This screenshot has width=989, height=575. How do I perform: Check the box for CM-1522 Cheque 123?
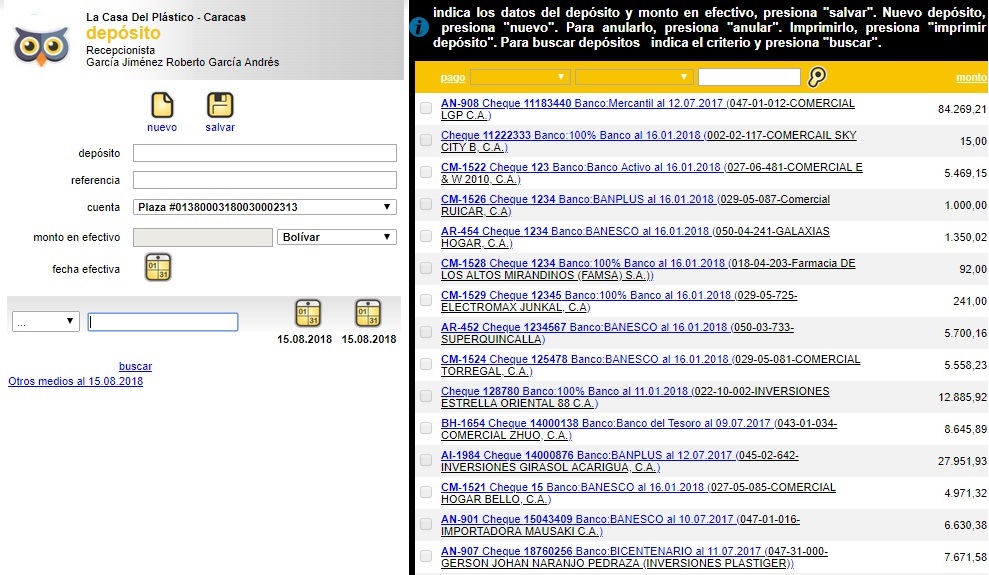(426, 172)
